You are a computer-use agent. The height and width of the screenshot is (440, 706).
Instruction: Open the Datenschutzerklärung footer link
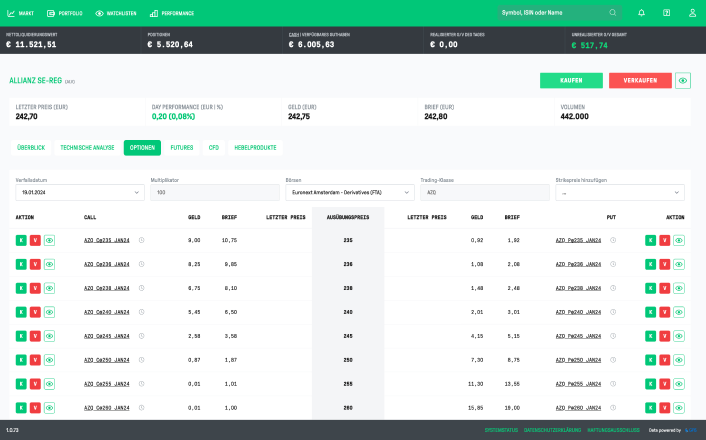click(x=552, y=430)
